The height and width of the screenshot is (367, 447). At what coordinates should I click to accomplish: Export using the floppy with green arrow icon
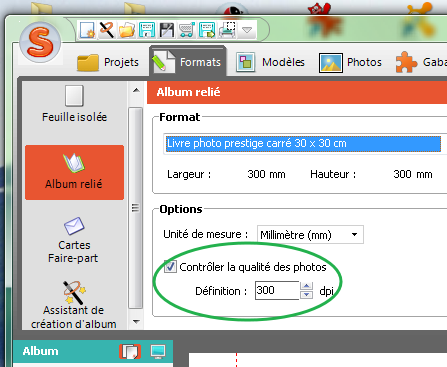pos(207,30)
